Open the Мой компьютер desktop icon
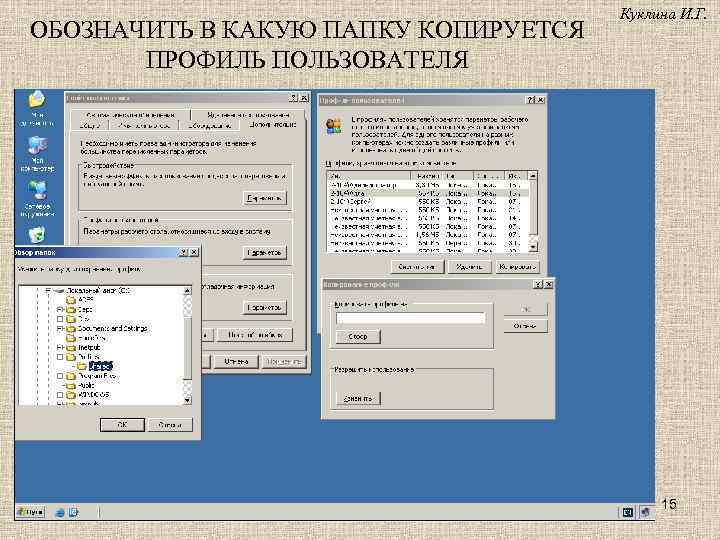 37,153
